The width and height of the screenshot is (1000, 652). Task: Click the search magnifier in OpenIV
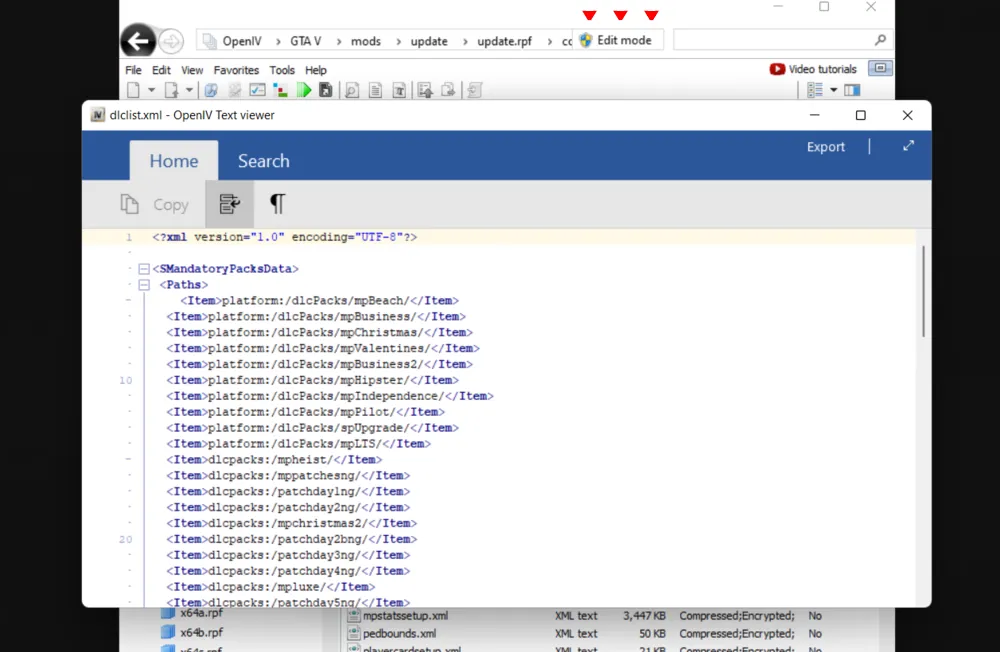[x=880, y=40]
